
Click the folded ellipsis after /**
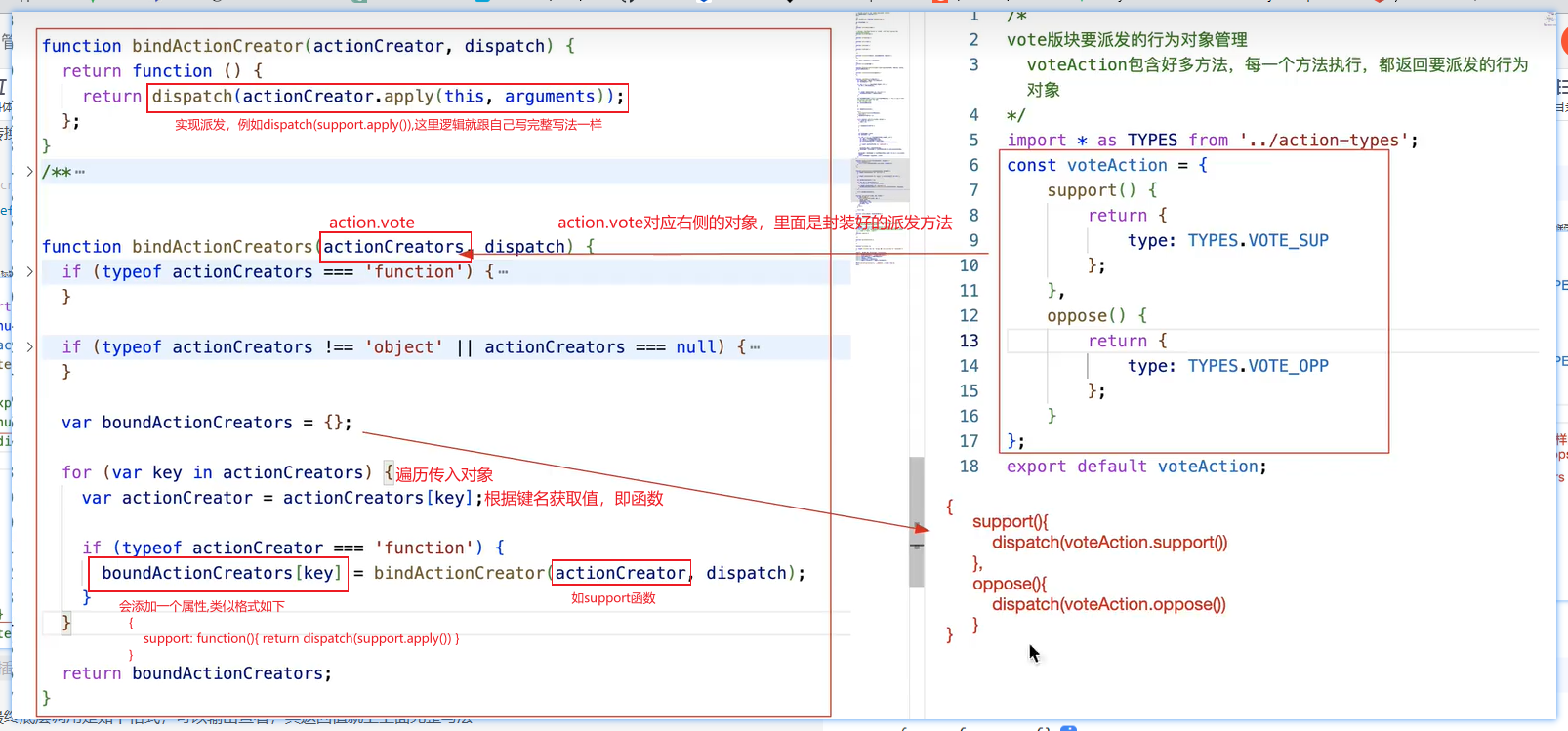click(80, 173)
